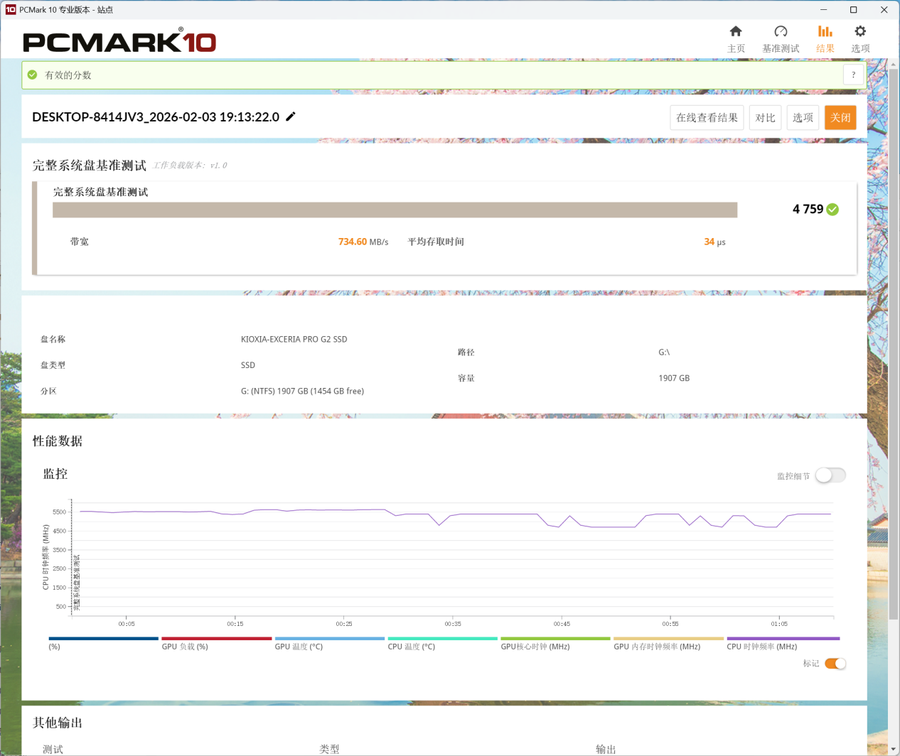900x756 pixels.
Task: Click the GPU 温度 (°C) legend color bar
Action: pyautogui.click(x=329, y=638)
